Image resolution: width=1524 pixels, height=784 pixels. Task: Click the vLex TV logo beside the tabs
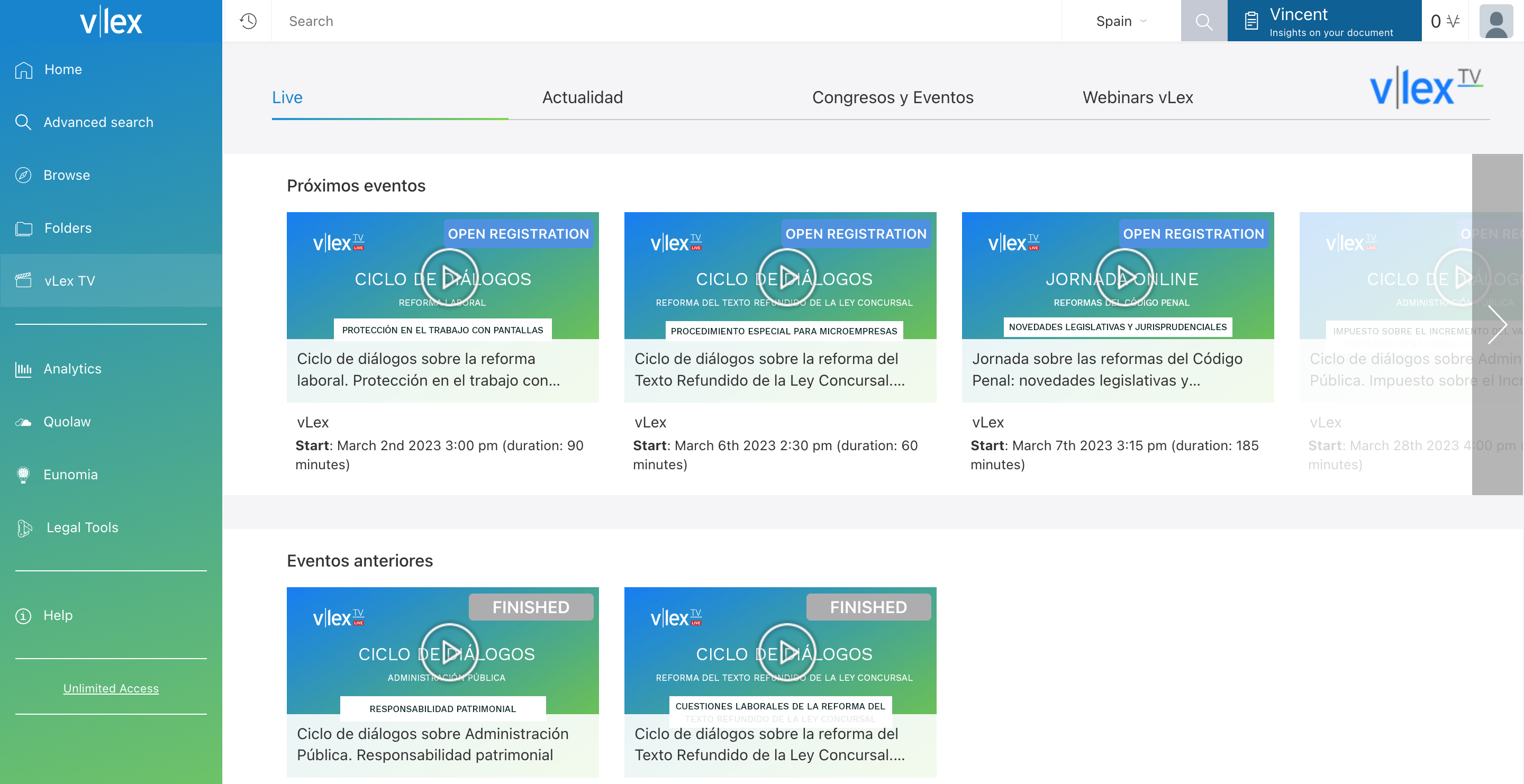1427,87
